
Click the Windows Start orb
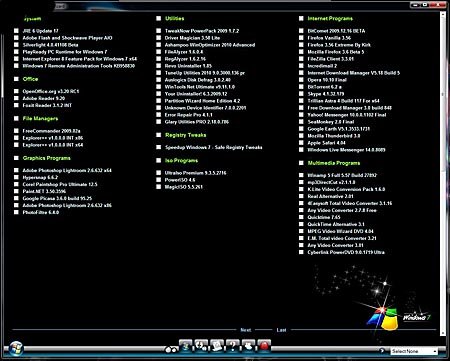pyautogui.click(x=16, y=348)
